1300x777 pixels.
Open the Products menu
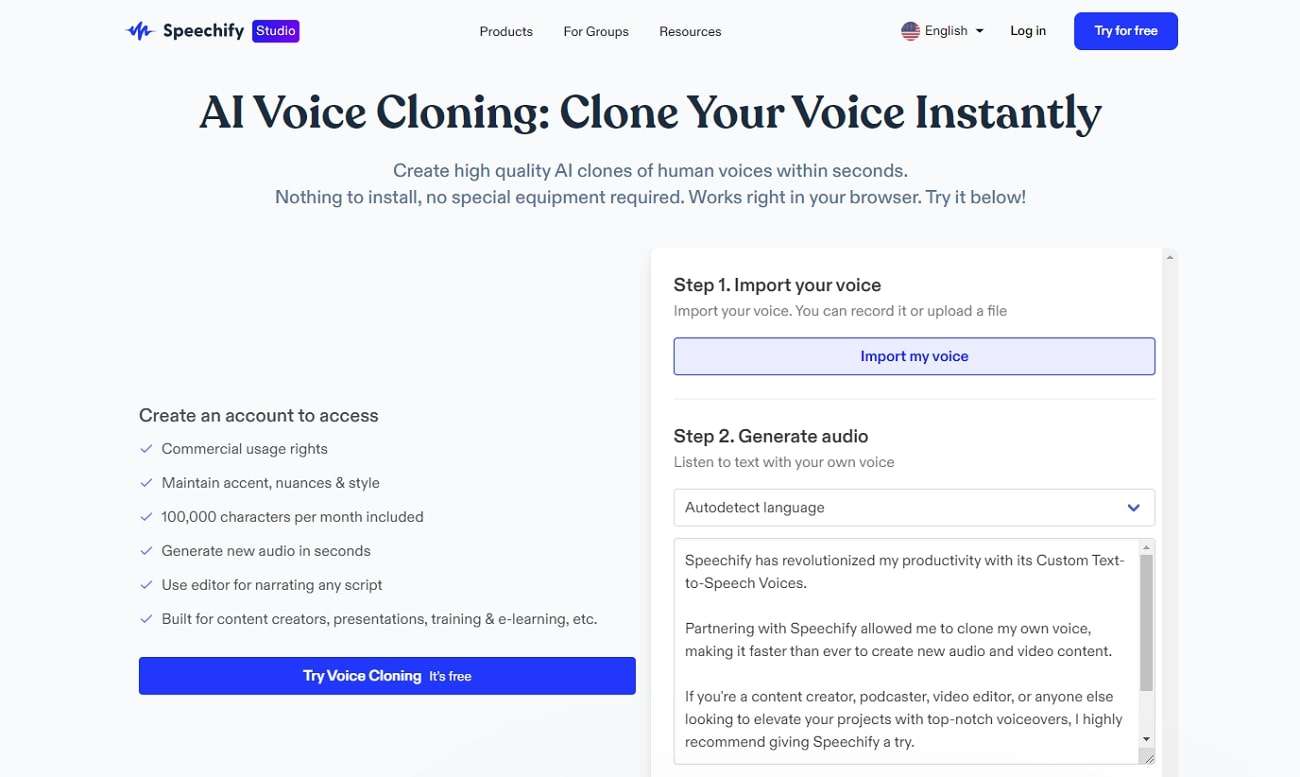coord(506,32)
